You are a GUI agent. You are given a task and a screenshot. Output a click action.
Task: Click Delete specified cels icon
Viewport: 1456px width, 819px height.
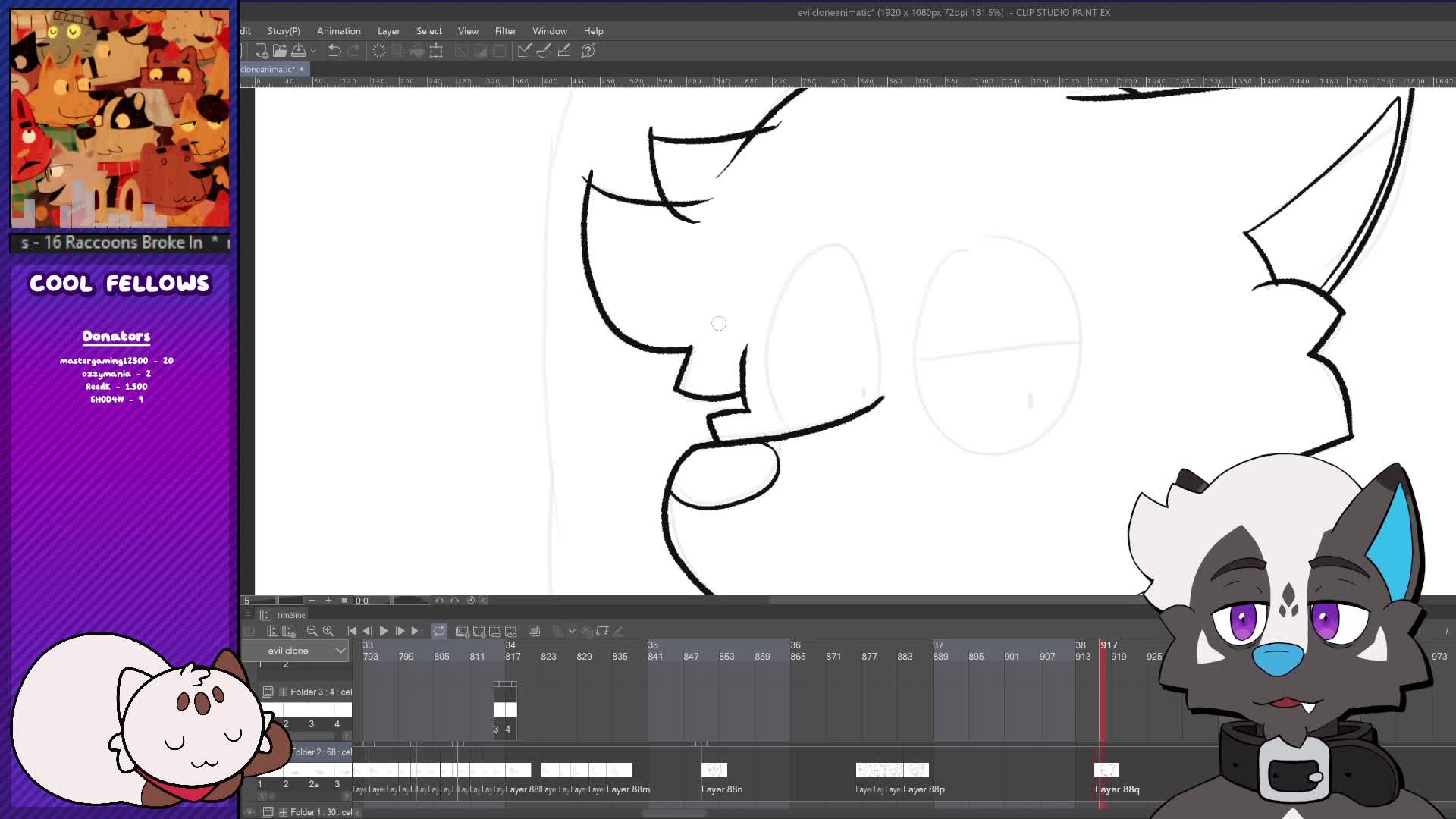[x=511, y=631]
